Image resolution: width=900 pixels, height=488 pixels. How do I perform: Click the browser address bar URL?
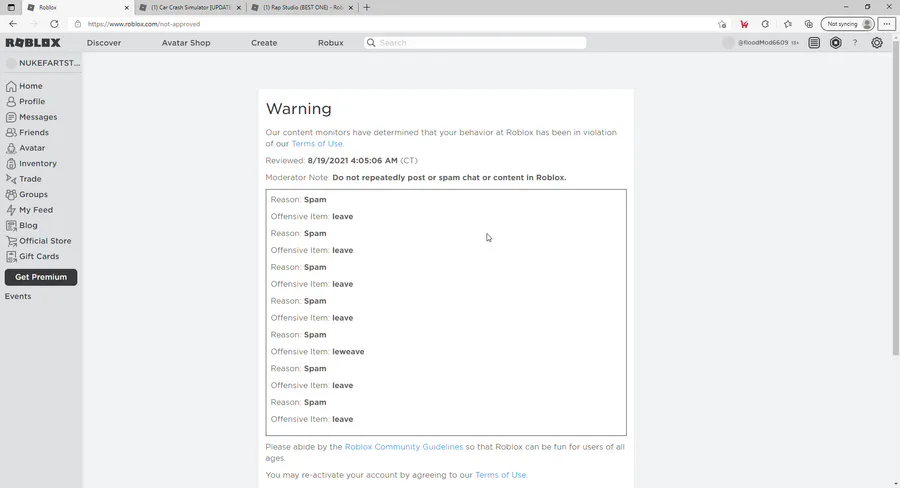[x=143, y=24]
